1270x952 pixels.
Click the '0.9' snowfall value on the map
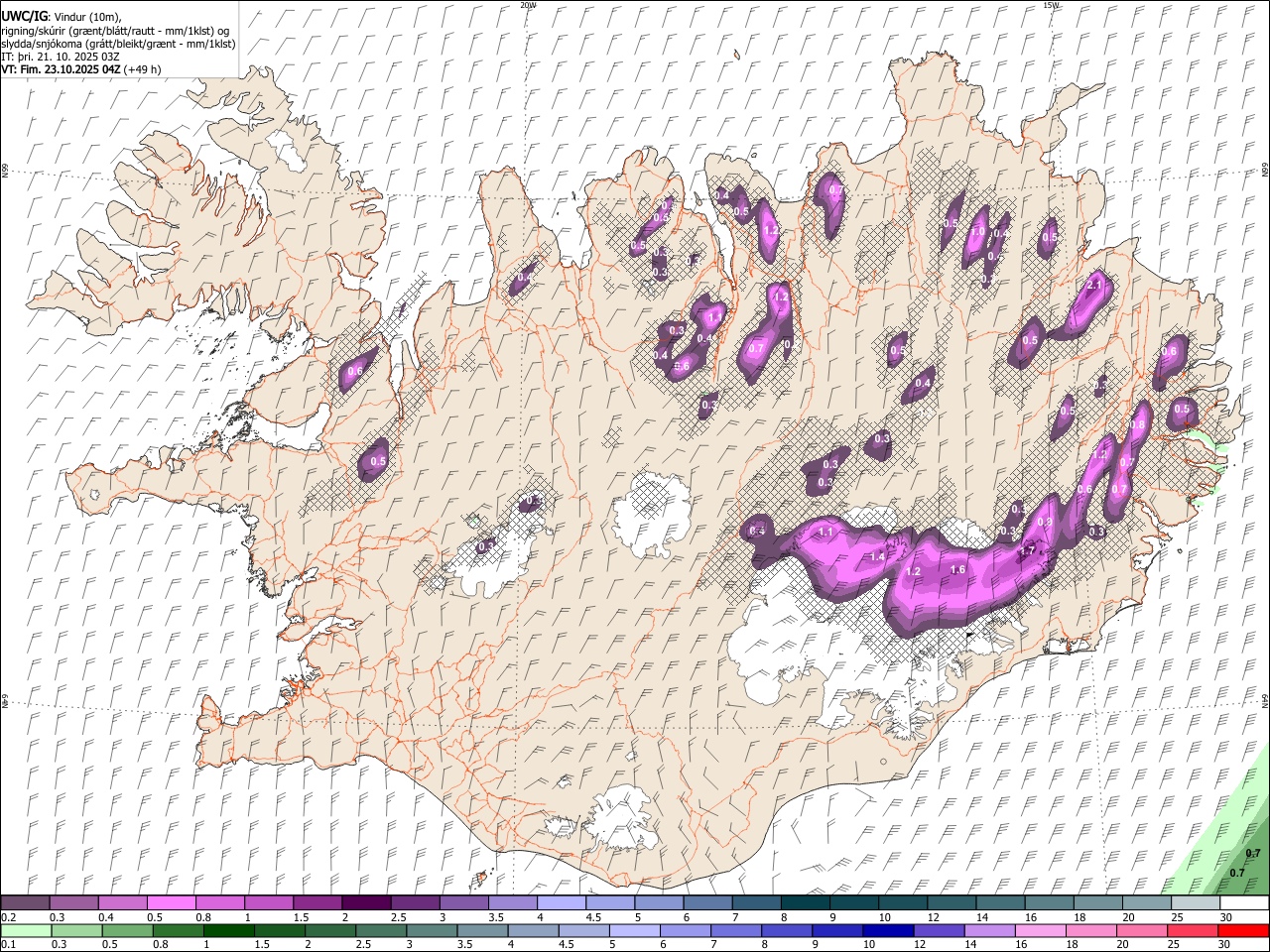1044,523
